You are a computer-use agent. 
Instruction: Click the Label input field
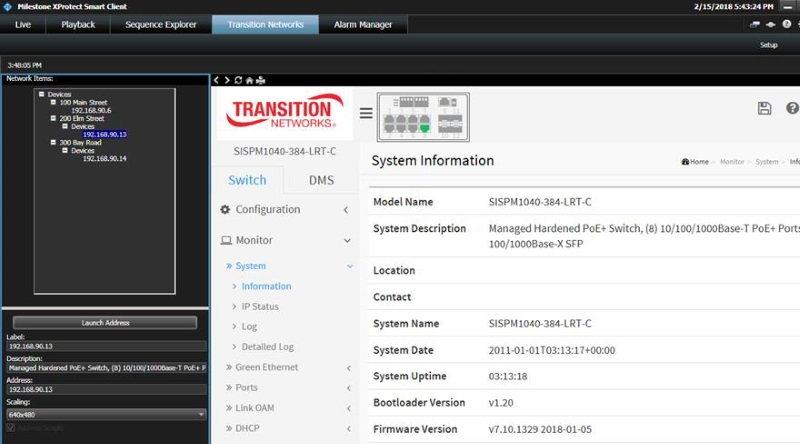106,346
